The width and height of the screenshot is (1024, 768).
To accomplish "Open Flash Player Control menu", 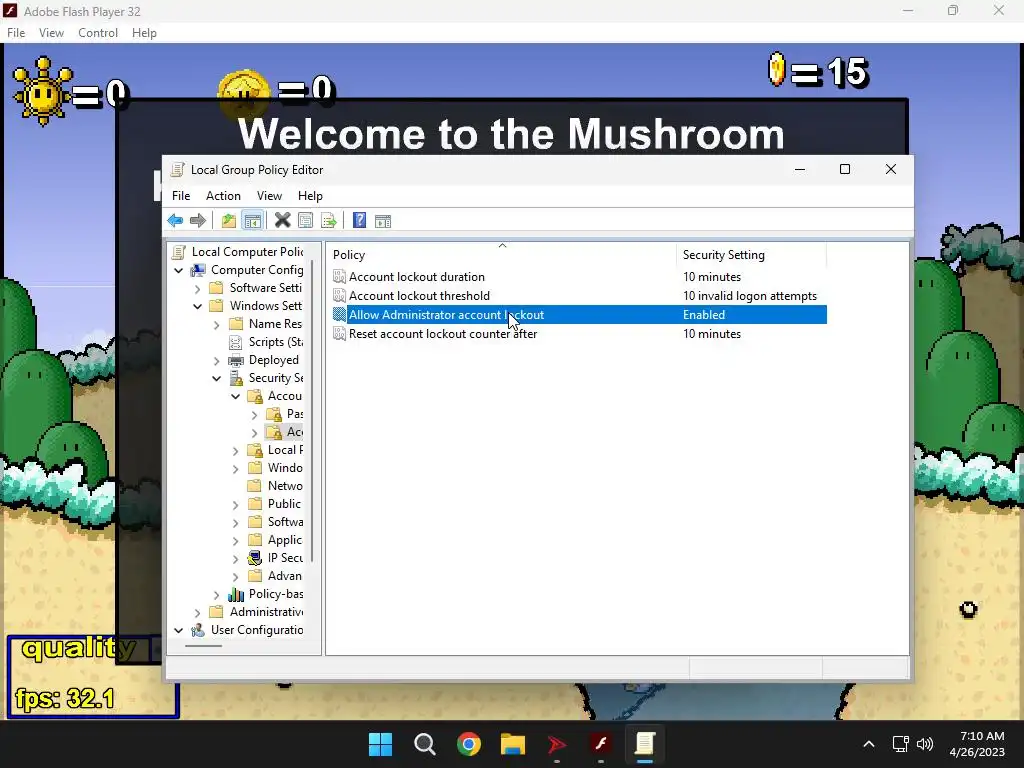I will (x=98, y=33).
